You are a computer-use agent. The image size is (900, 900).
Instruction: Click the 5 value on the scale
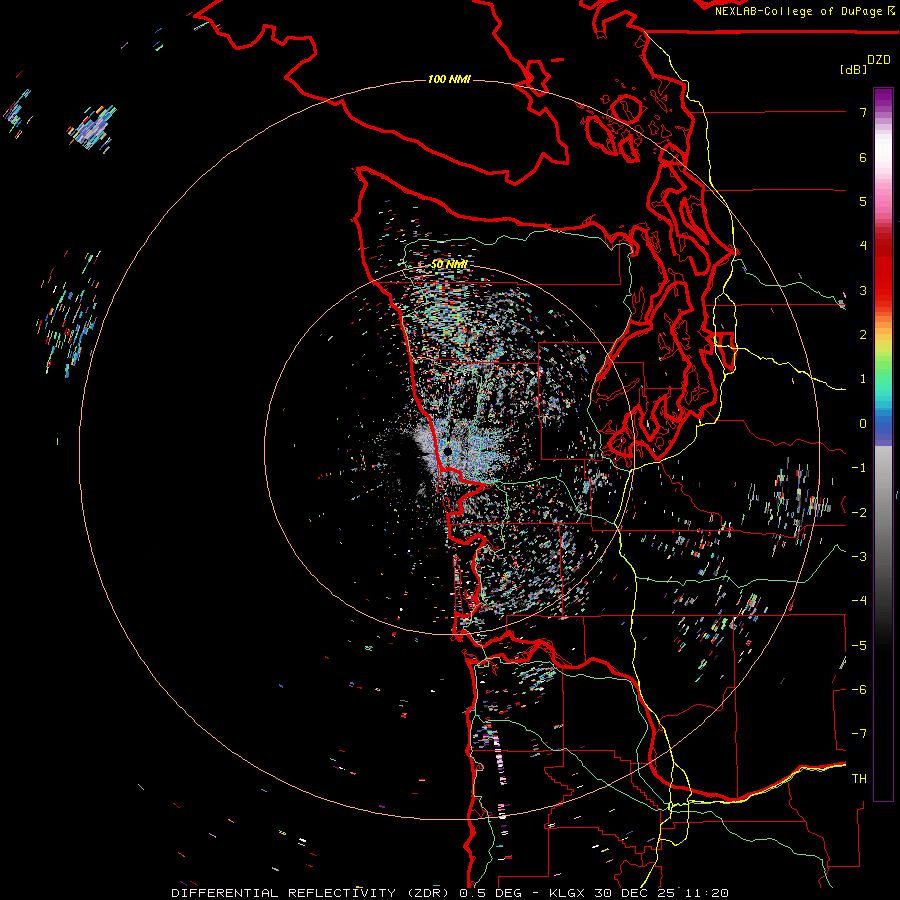[863, 201]
